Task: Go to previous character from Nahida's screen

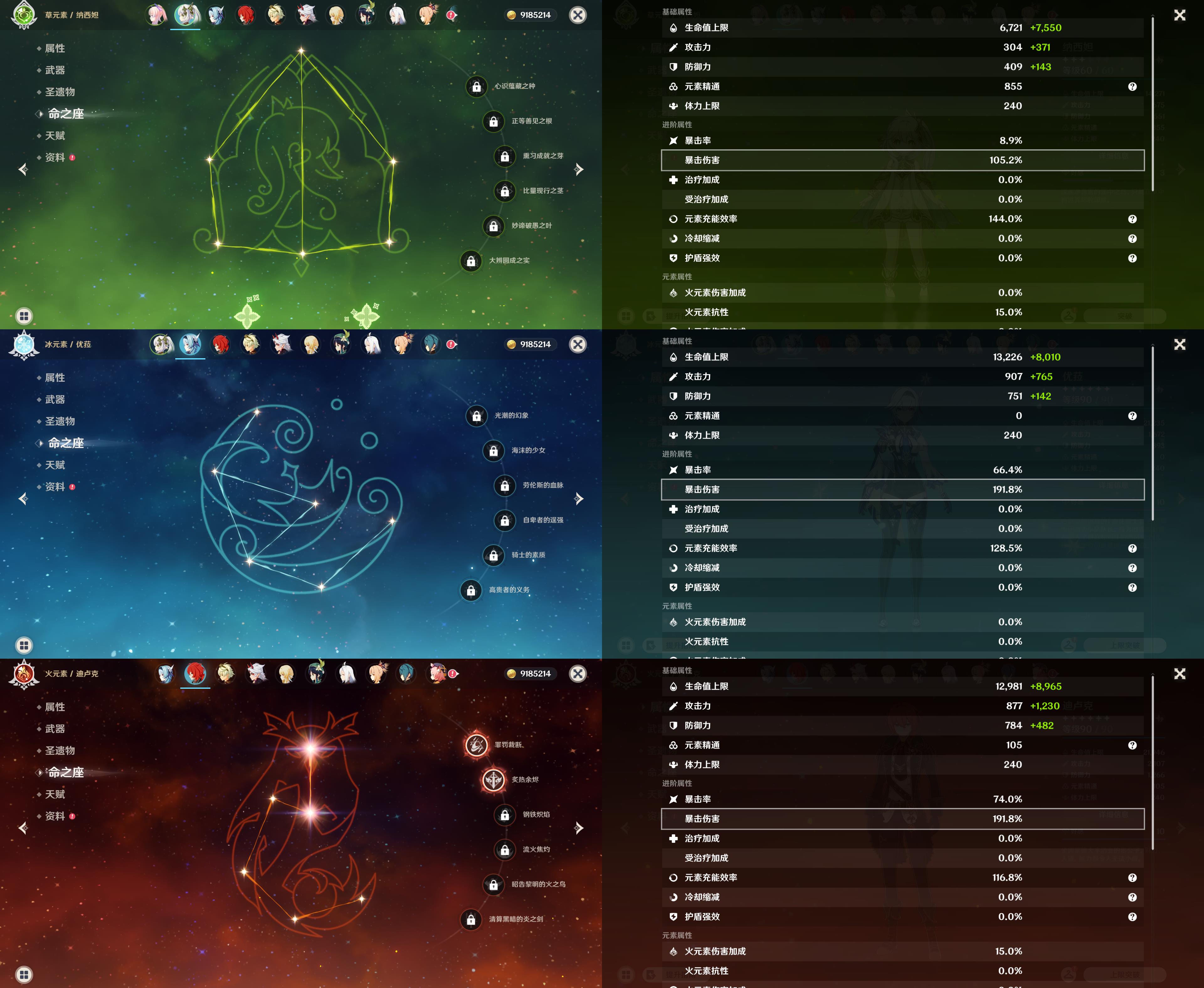Action: 23,169
